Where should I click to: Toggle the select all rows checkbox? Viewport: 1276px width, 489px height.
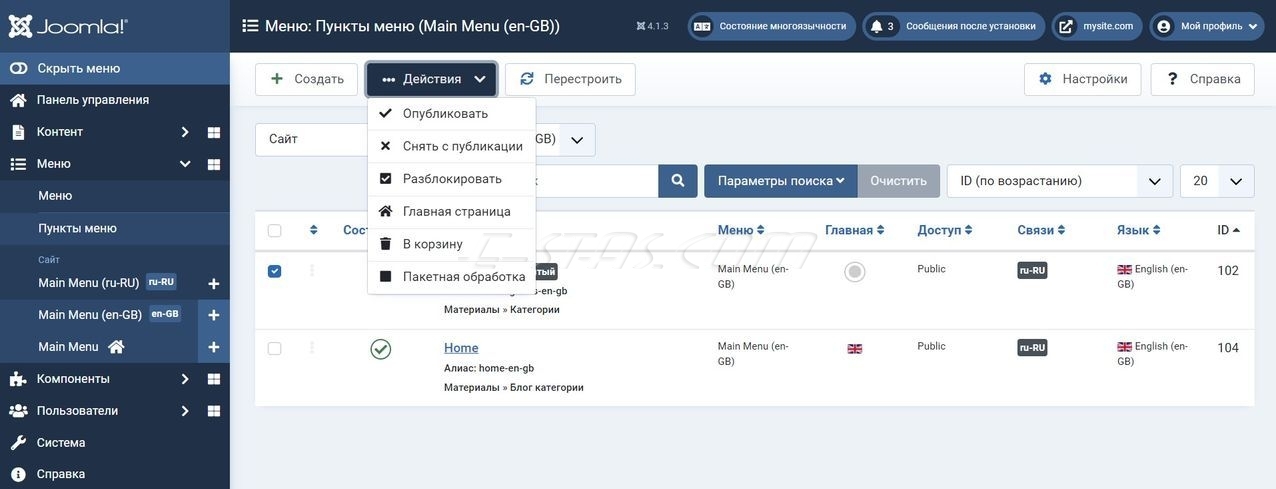[274, 231]
